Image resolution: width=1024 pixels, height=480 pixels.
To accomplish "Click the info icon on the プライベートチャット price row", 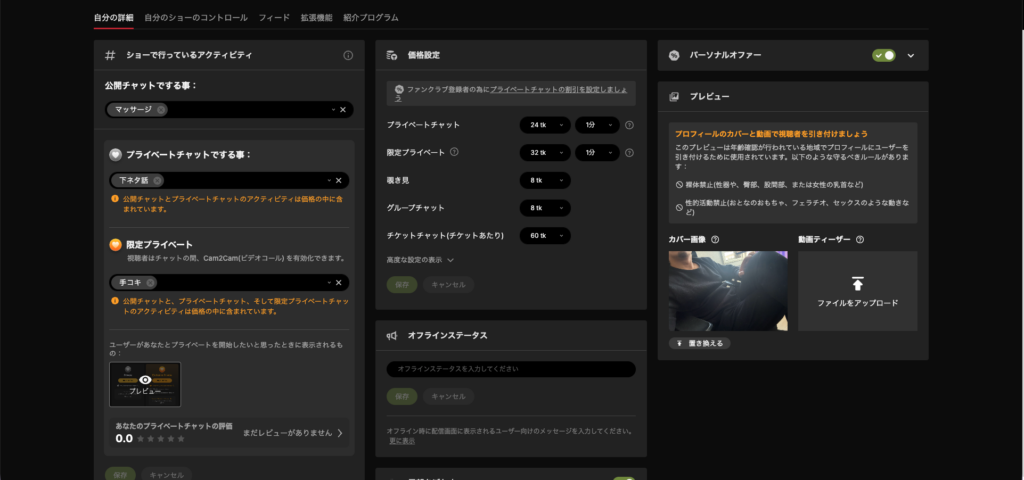I will coord(630,125).
